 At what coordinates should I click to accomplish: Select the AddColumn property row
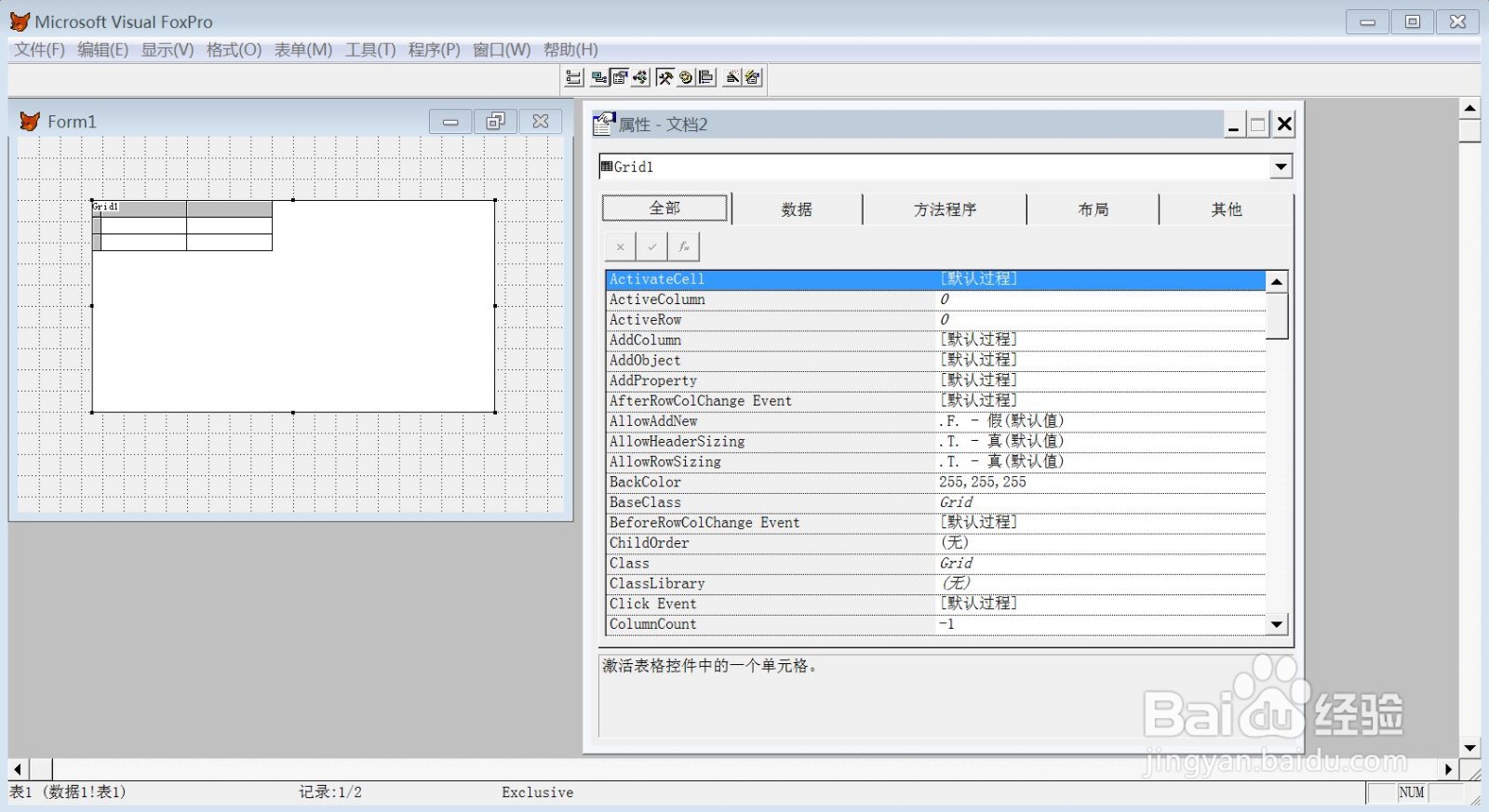point(935,340)
